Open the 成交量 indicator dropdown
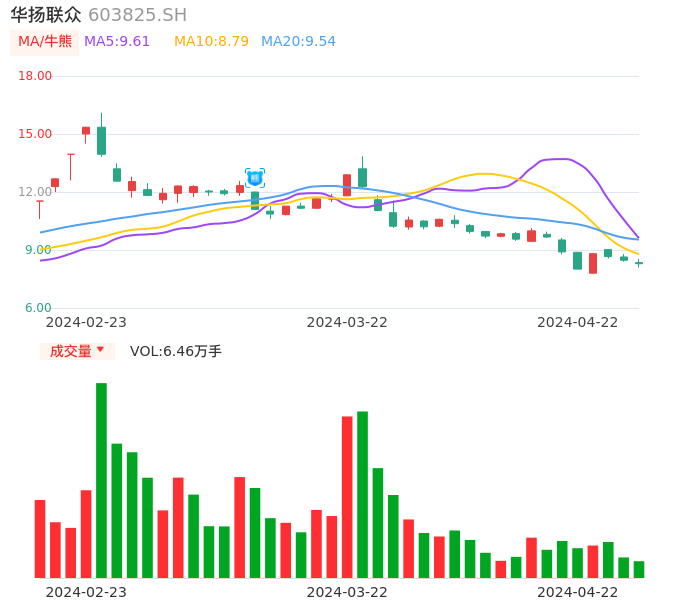The width and height of the screenshot is (686, 606). (77, 351)
